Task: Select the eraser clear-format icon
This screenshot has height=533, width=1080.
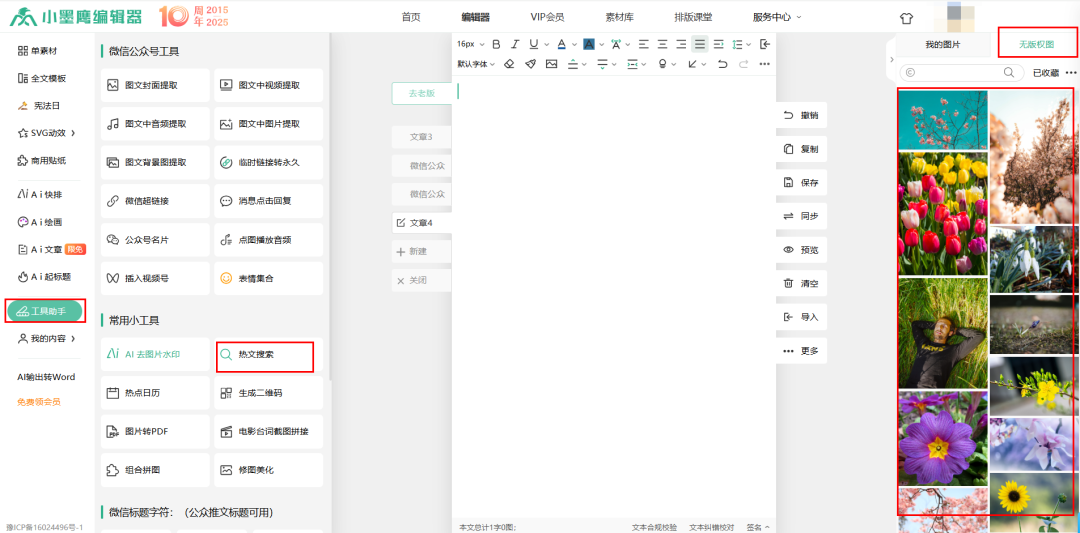Action: (509, 64)
